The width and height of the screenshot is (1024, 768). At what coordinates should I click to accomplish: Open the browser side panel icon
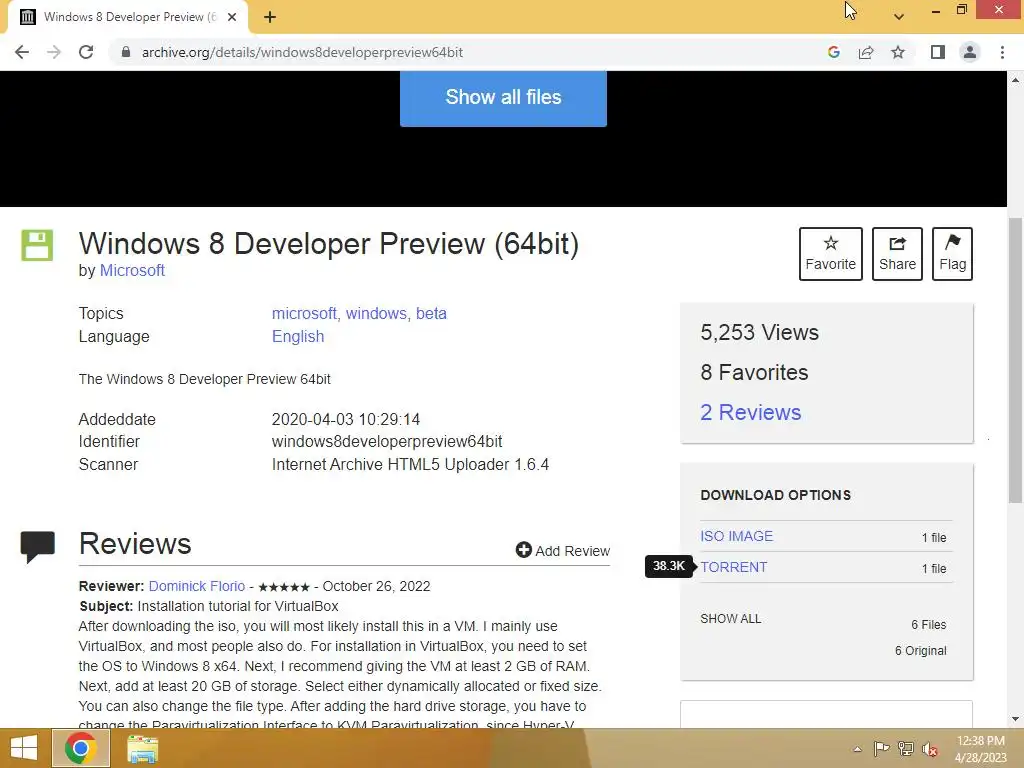pyautogui.click(x=938, y=52)
